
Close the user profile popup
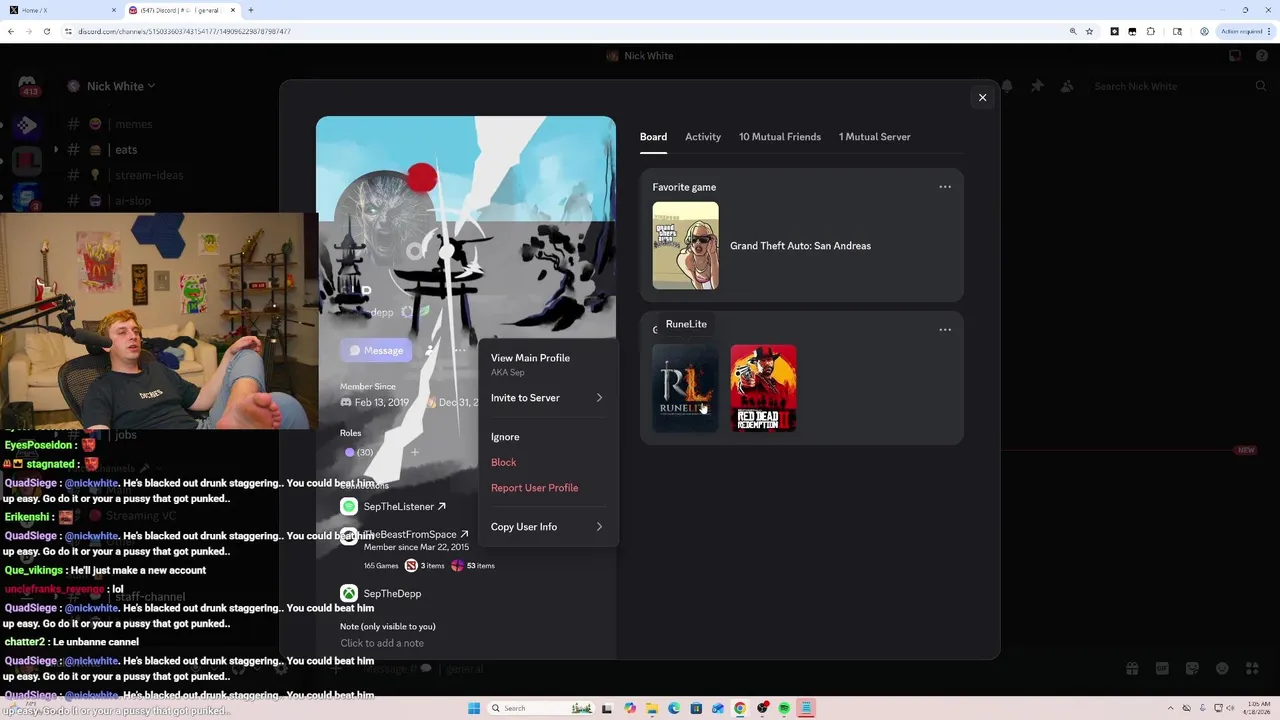(x=982, y=97)
